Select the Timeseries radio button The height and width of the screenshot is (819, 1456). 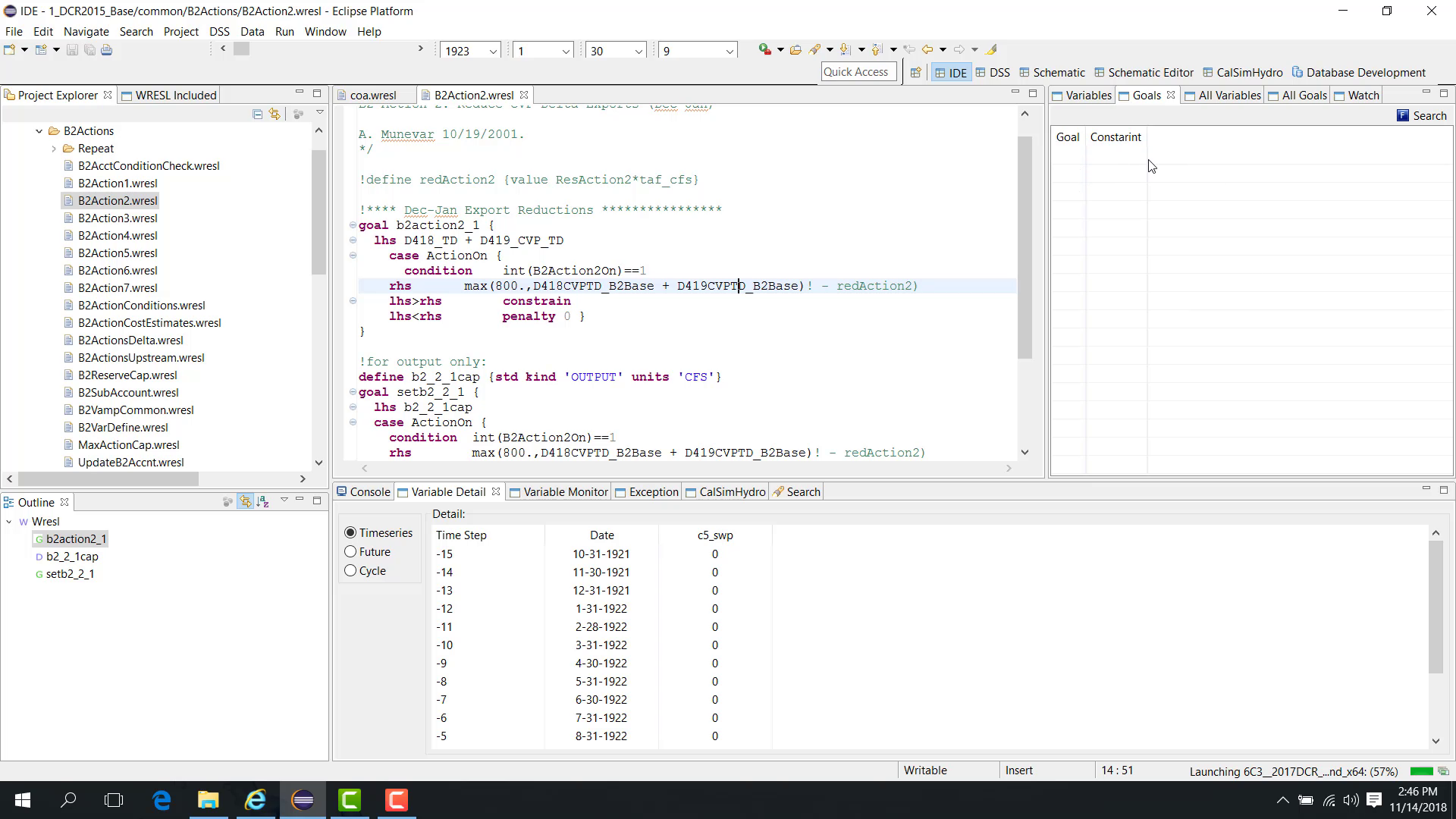pos(350,532)
